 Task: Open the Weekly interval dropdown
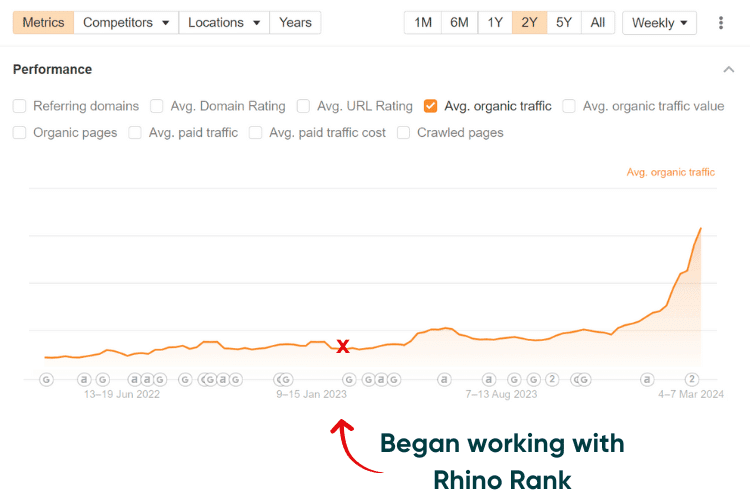[x=659, y=22]
